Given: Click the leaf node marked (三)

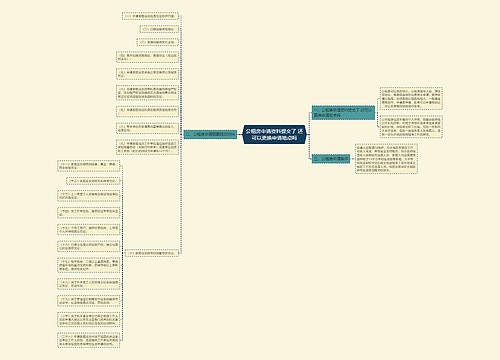Looking at the screenshot, I should (158, 42).
